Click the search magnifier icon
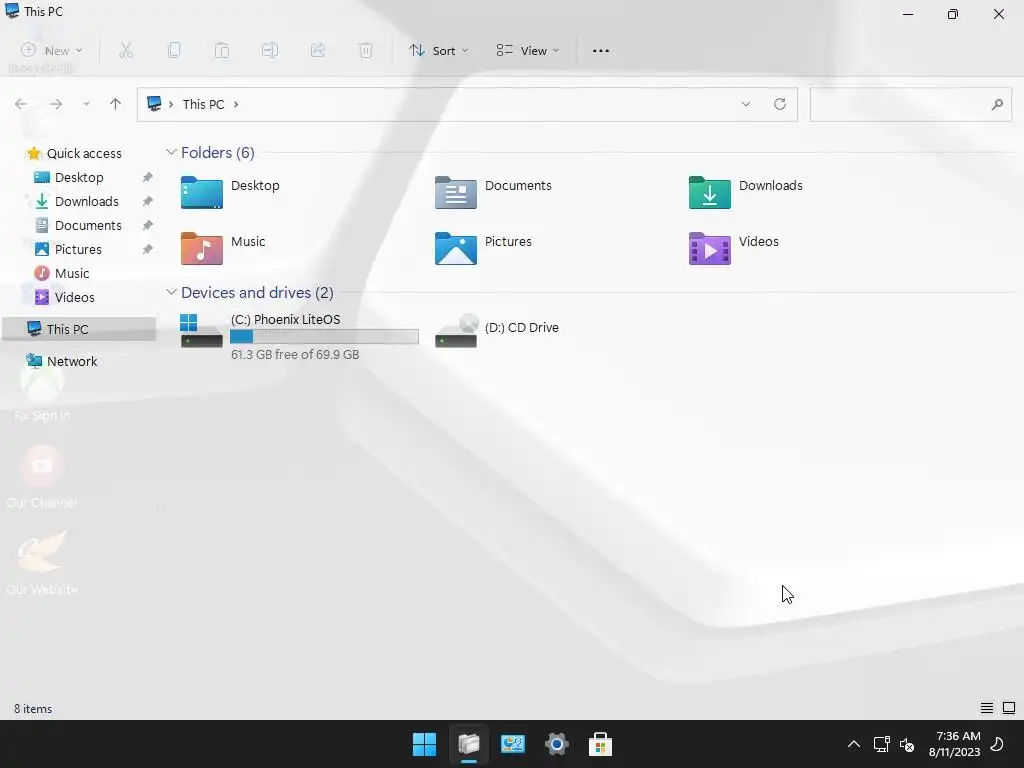 997,104
